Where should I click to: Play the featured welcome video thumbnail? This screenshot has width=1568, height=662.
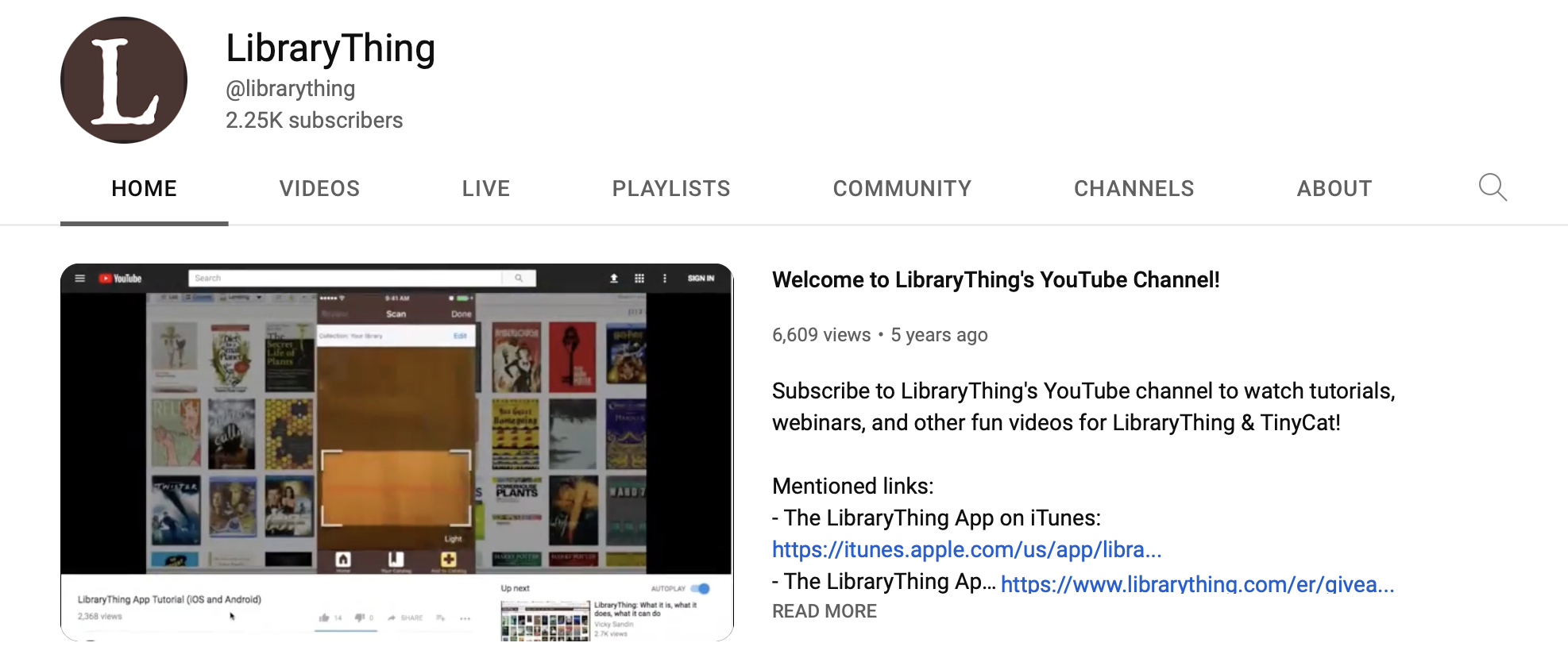click(396, 452)
